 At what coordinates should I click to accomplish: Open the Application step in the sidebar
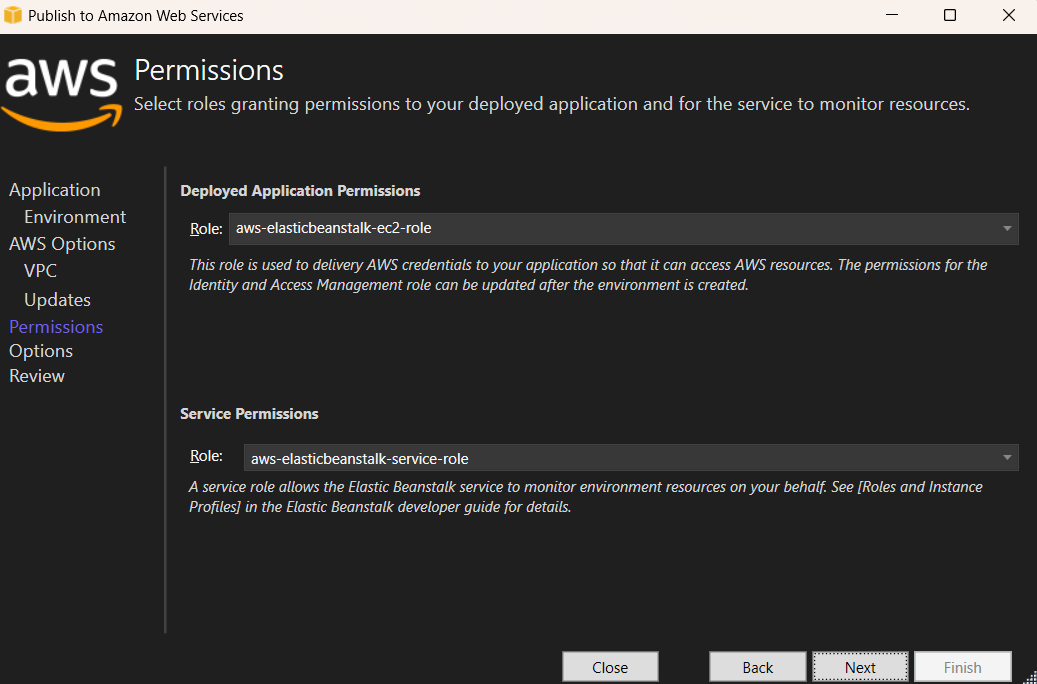point(54,190)
